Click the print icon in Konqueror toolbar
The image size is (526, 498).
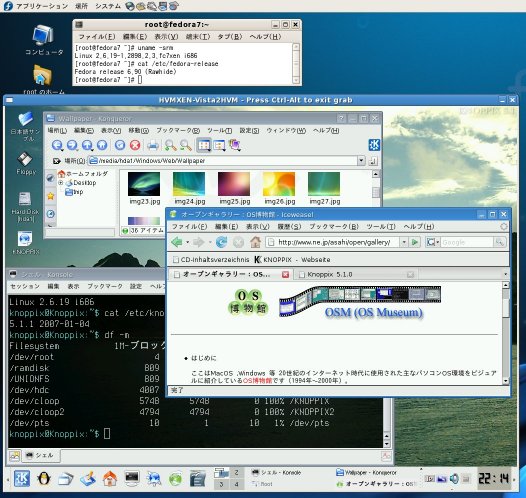coord(153,145)
